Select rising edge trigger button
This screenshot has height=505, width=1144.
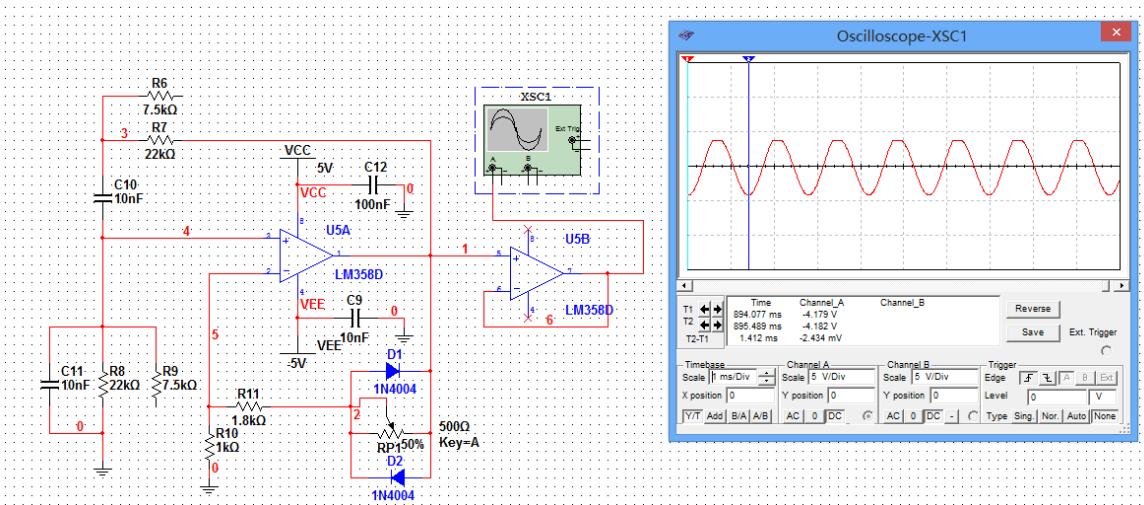1028,378
